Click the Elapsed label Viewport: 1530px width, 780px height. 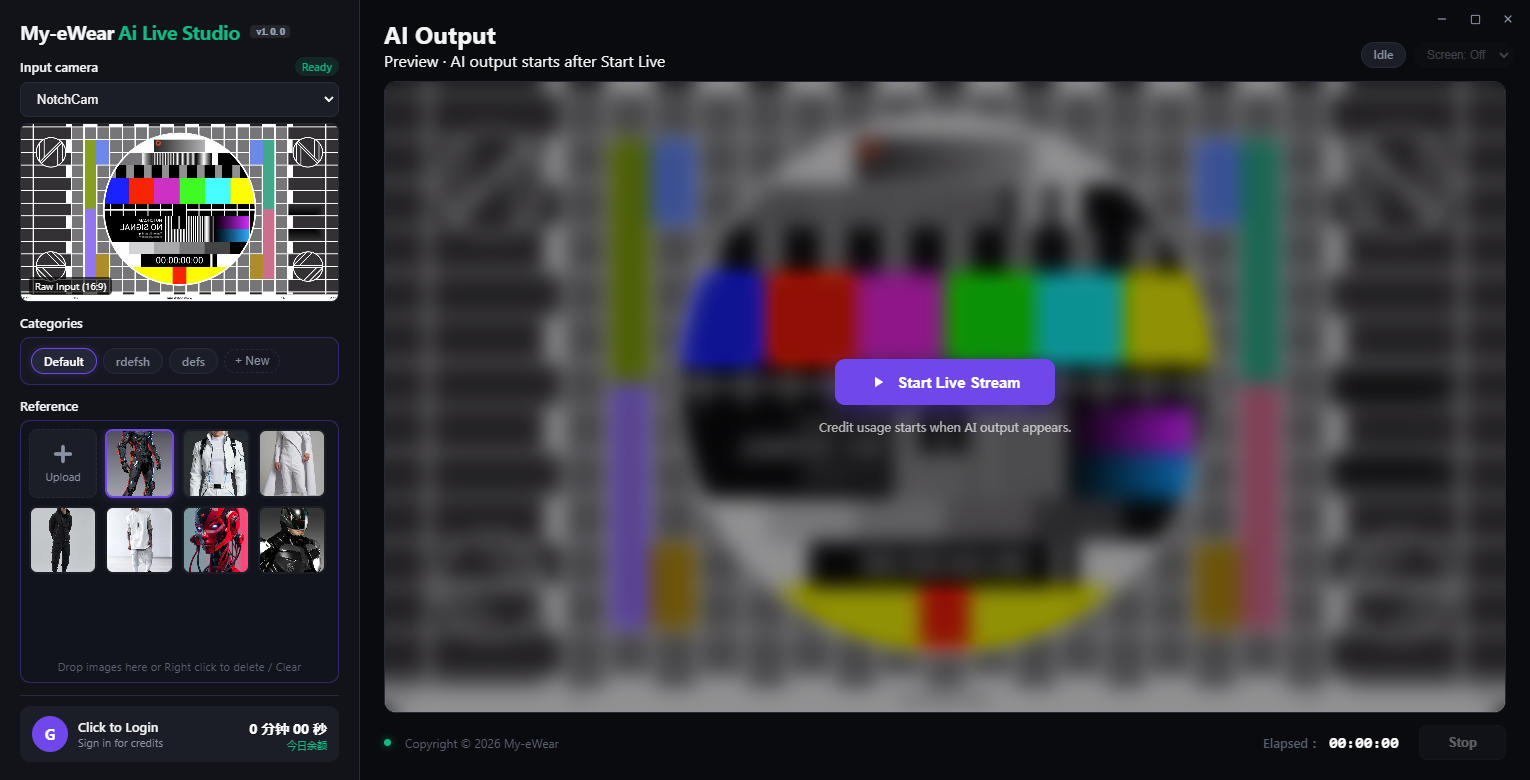point(1290,744)
